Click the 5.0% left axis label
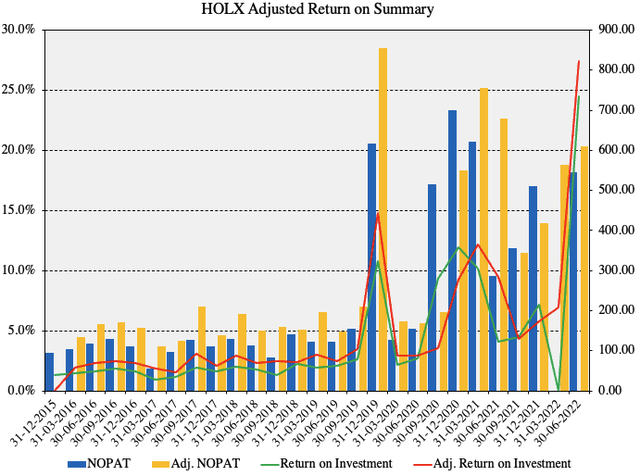640x476 pixels. [21, 330]
